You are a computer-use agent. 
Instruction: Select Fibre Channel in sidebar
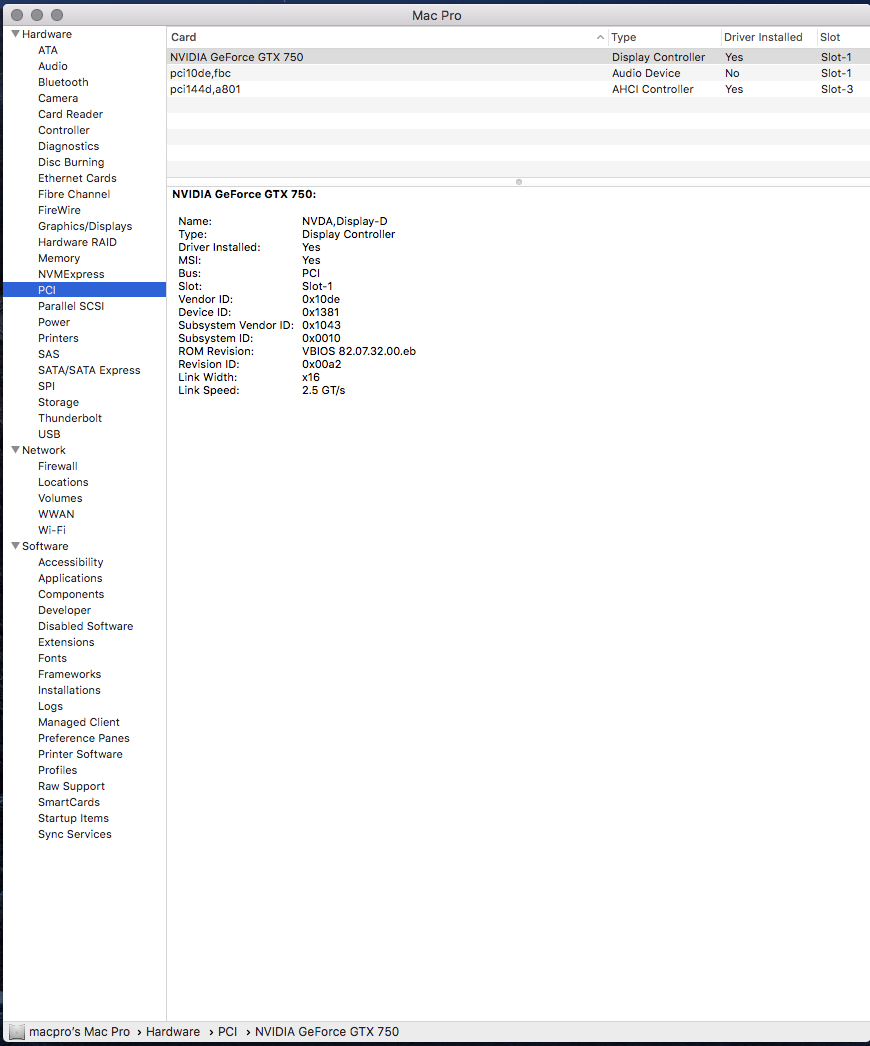point(74,194)
